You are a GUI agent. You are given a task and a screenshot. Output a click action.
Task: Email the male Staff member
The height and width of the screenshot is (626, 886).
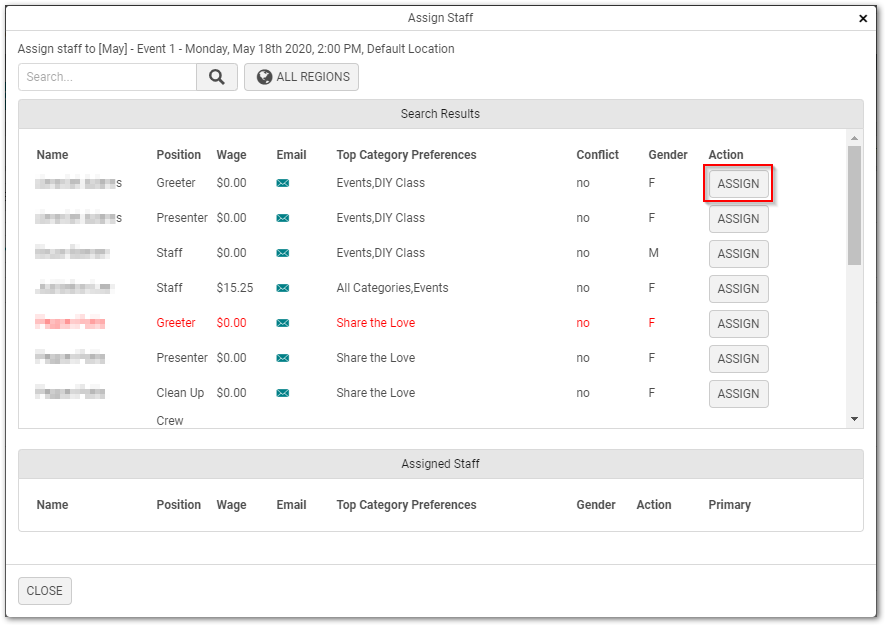pos(283,253)
